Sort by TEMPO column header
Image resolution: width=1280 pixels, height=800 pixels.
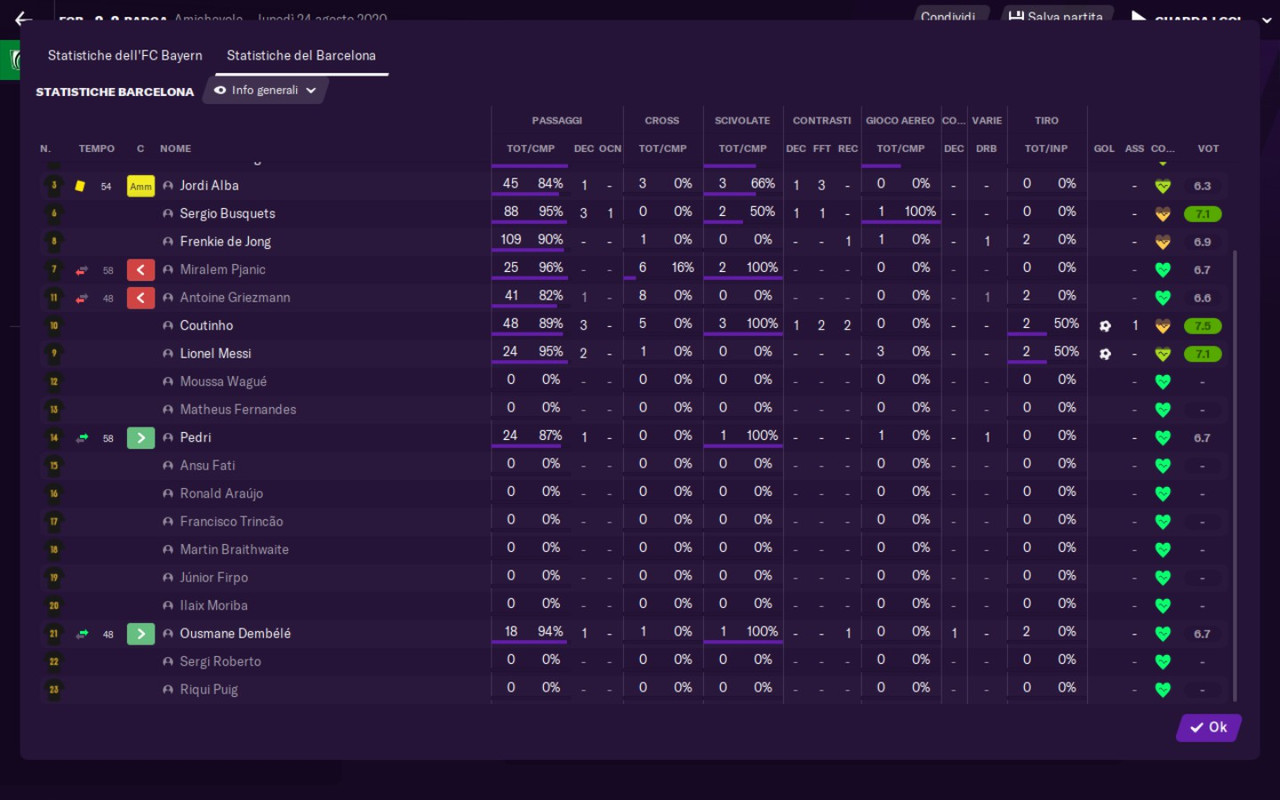(97, 149)
